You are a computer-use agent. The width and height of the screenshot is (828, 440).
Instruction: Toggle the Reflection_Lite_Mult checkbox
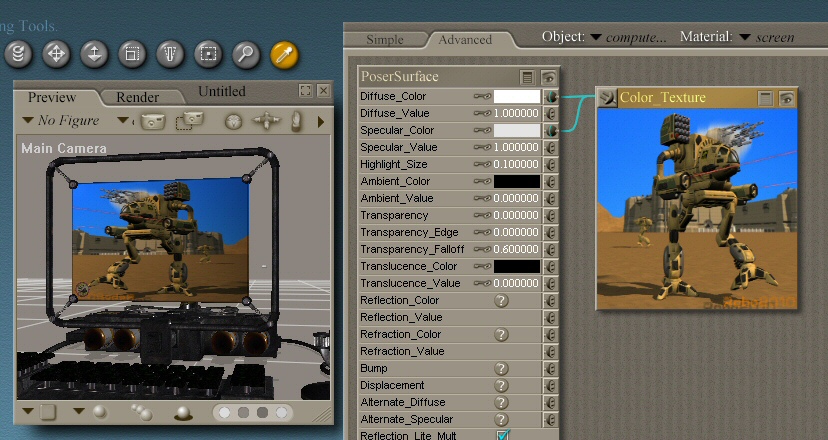click(503, 435)
